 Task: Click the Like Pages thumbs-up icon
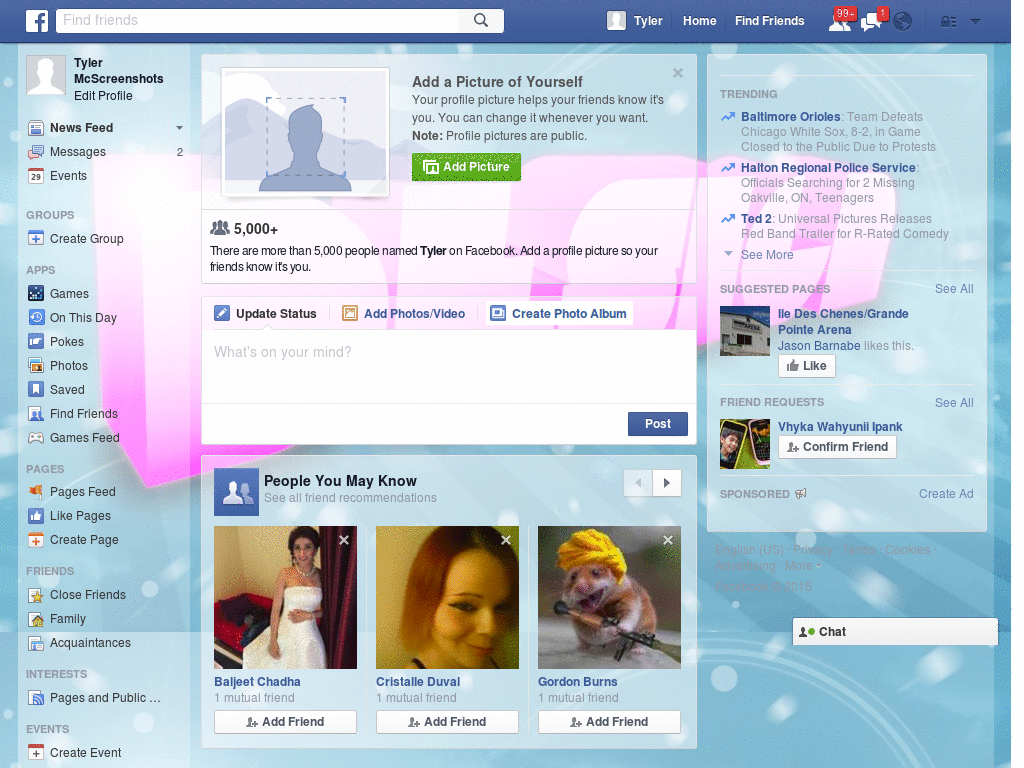point(36,516)
